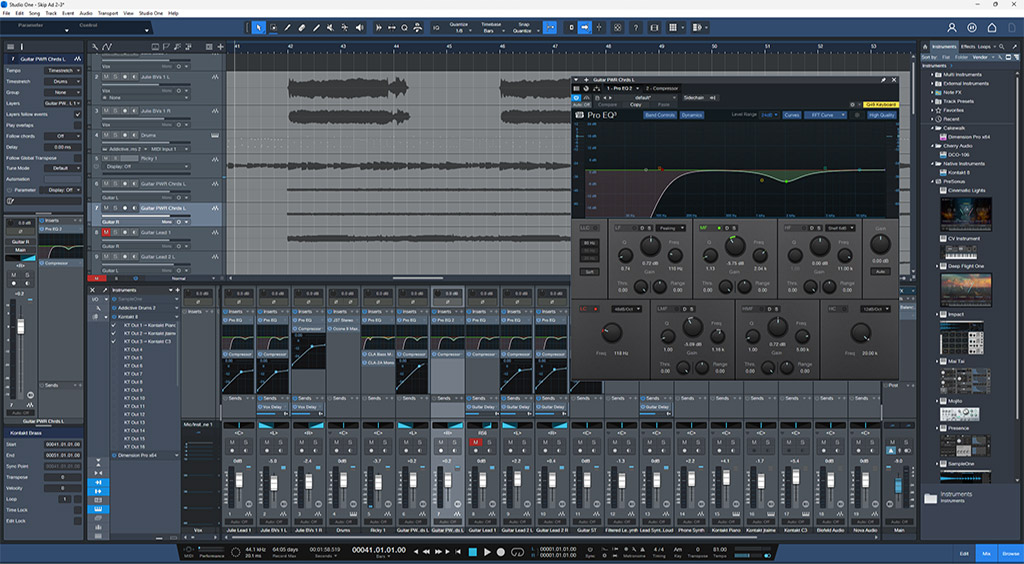Pin the Pro EQ plugin window
The image size is (1024, 564).
pos(884,80)
